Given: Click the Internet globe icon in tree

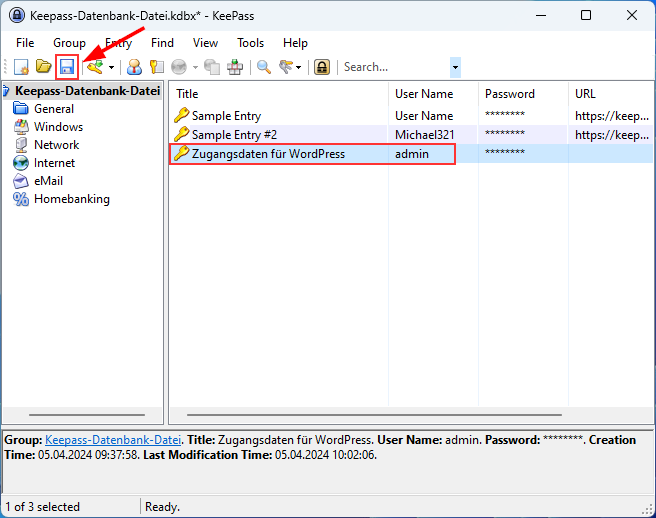Looking at the screenshot, I should (21, 163).
